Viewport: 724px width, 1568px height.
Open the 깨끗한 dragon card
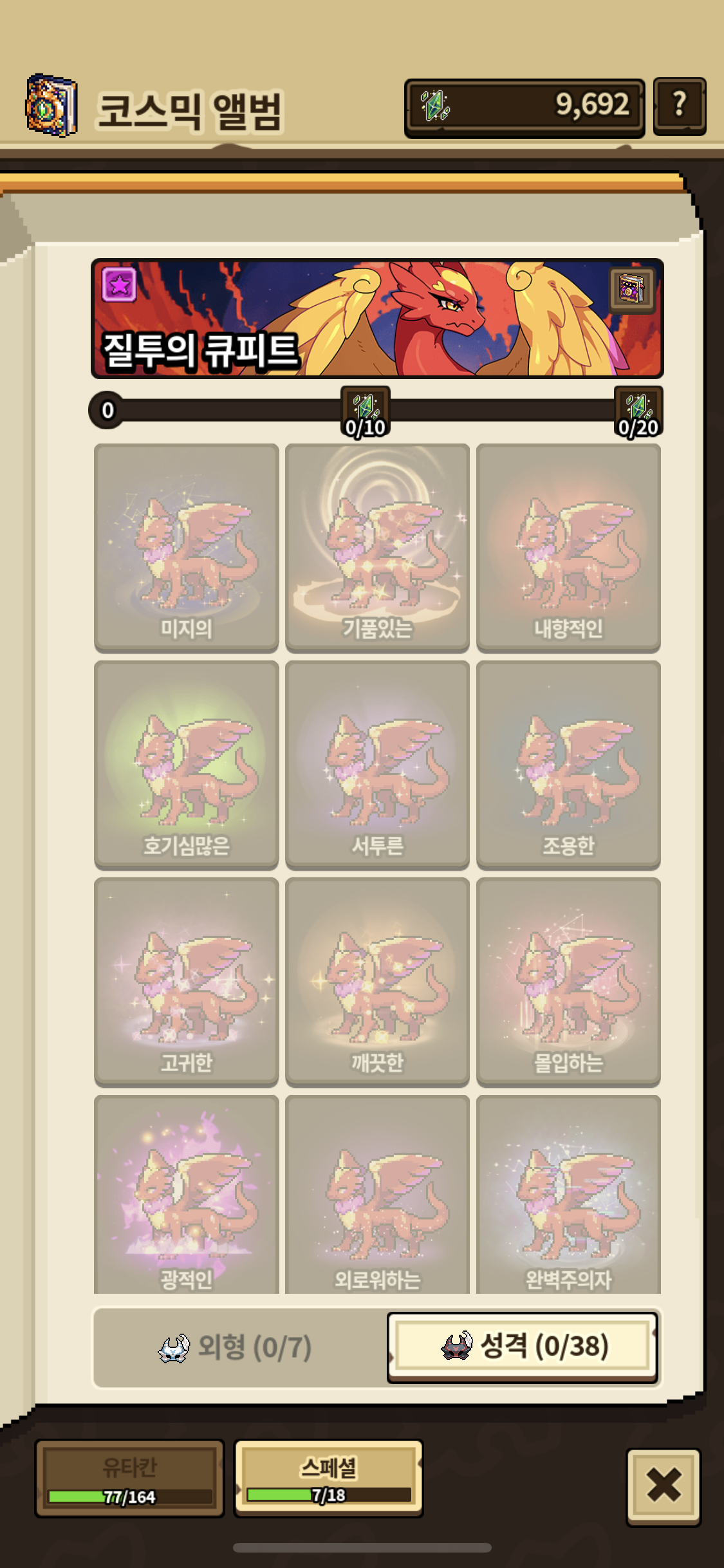(377, 982)
